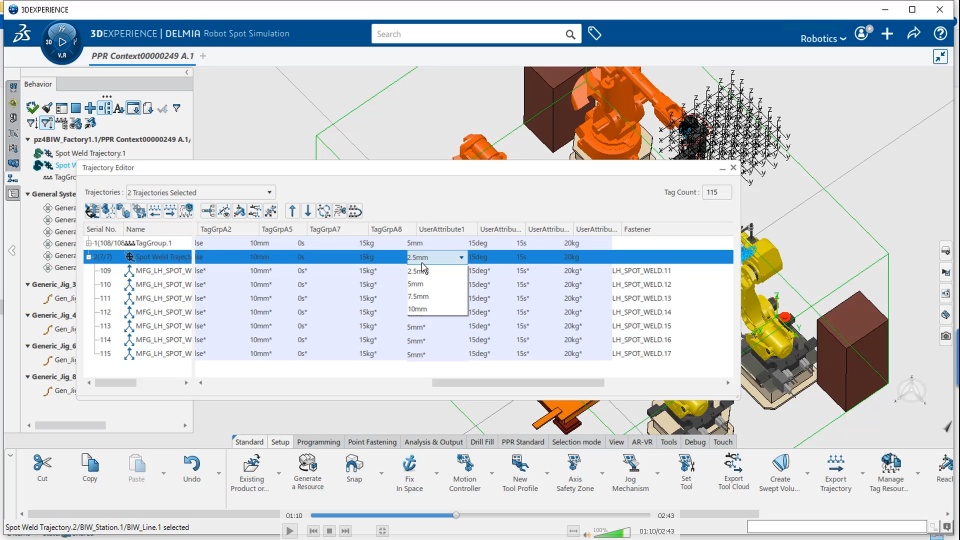The height and width of the screenshot is (540, 960).
Task: Click the add plus icon in top bar
Action: 887,34
